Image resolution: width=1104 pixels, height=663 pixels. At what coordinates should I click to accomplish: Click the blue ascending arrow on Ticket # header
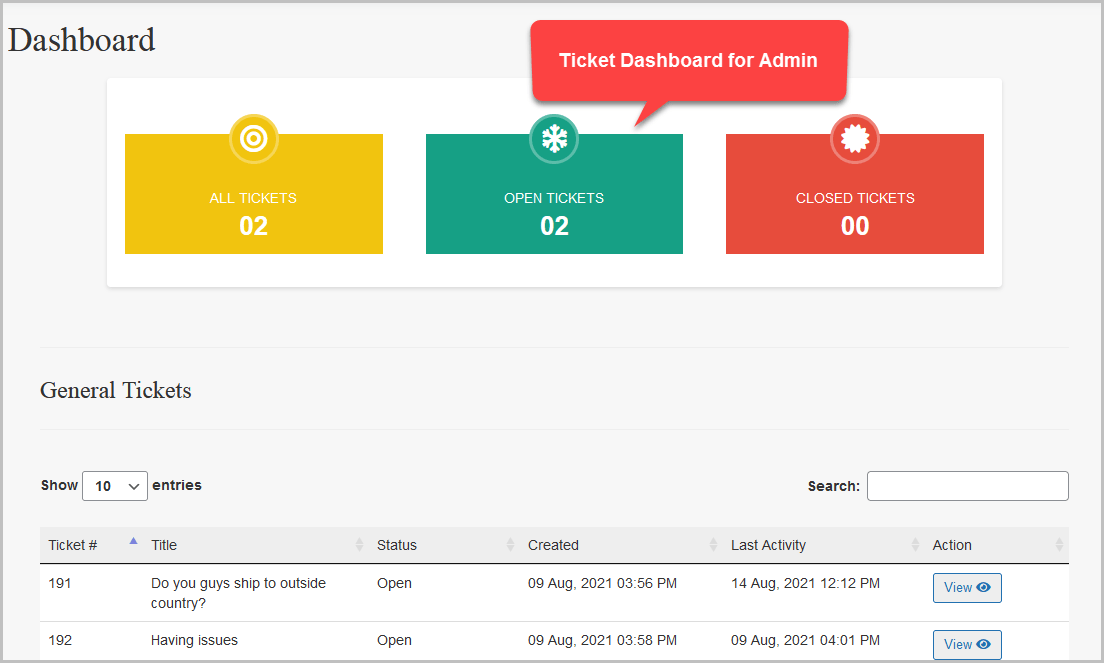point(132,540)
